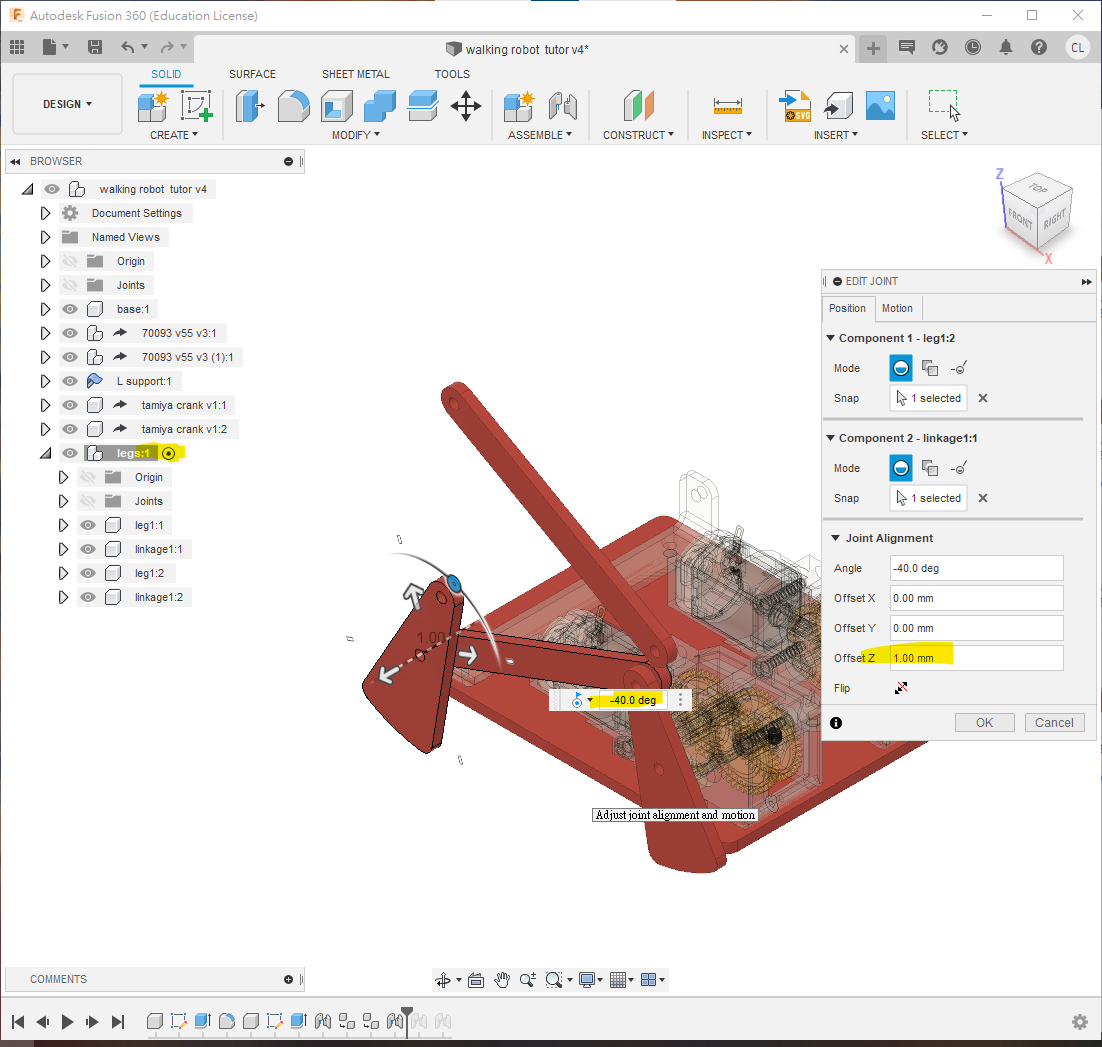
Task: Toggle visibility of L support:1
Action: (70, 381)
